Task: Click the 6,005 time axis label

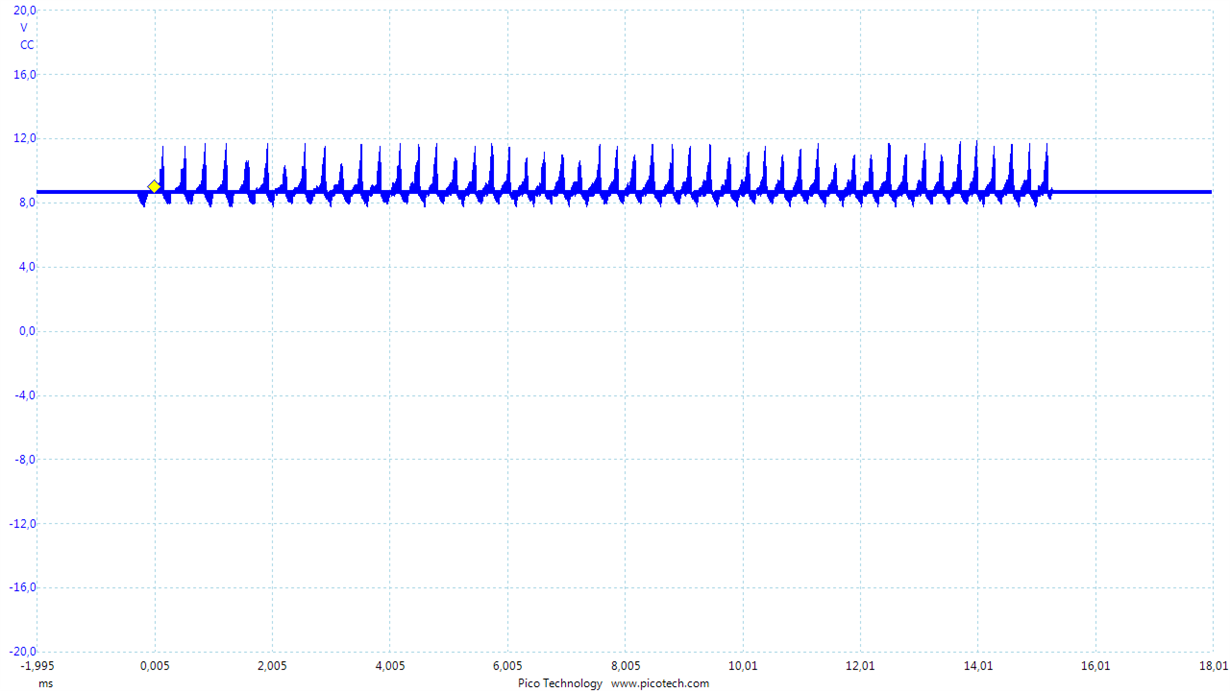Action: click(507, 665)
